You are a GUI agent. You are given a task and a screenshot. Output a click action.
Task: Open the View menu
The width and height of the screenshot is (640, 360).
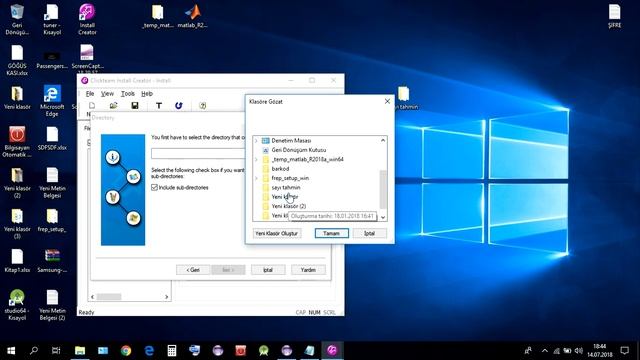(107, 94)
